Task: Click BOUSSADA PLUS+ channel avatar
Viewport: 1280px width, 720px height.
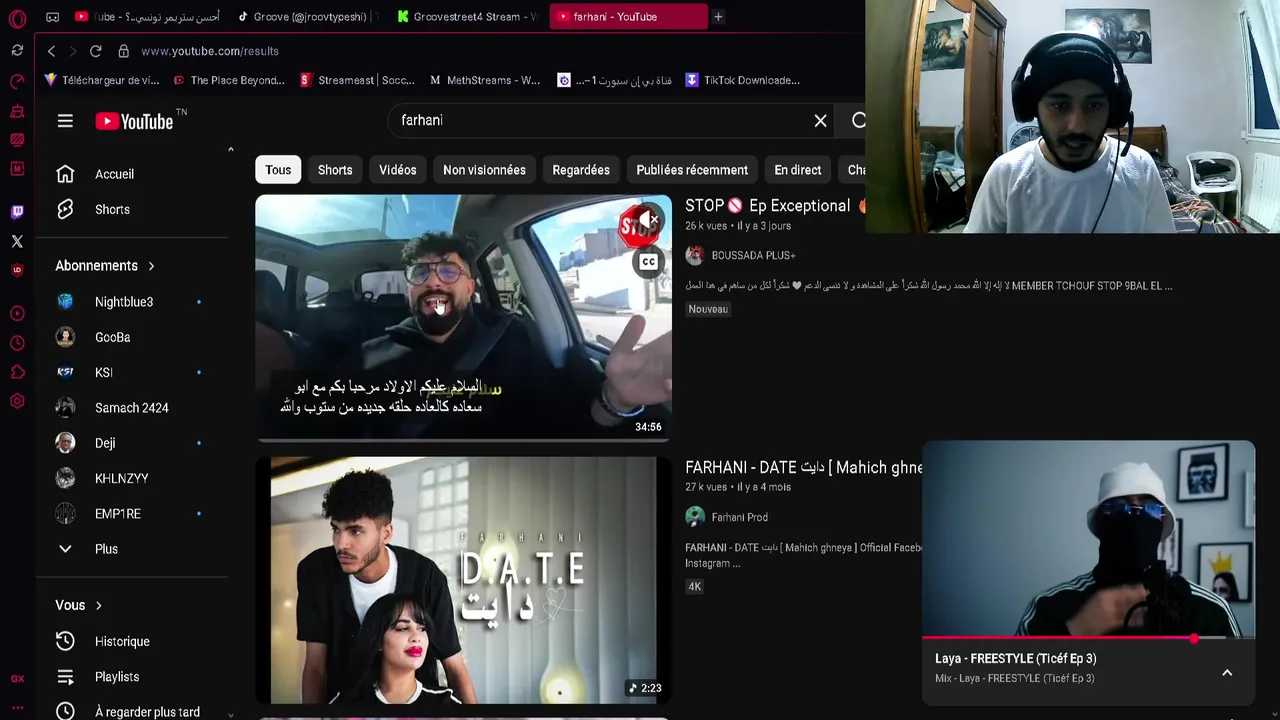Action: [x=695, y=255]
